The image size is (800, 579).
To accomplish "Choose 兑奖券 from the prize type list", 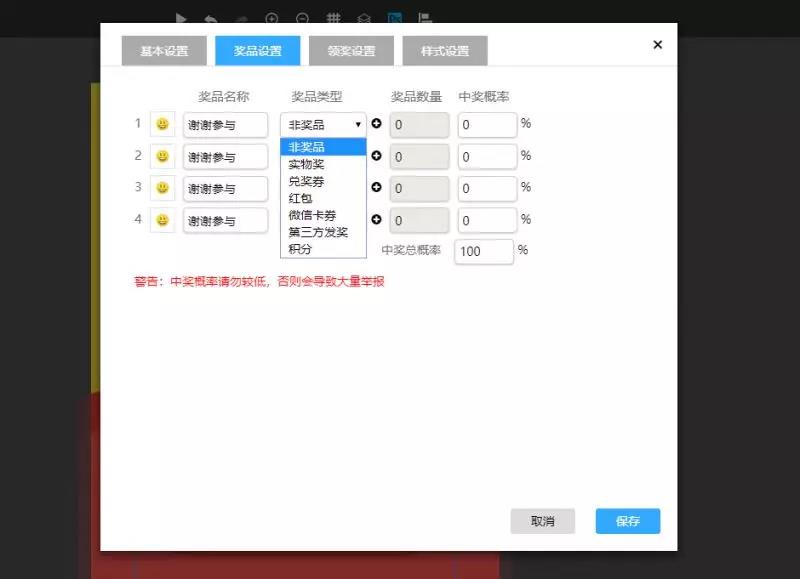I will [x=323, y=181].
